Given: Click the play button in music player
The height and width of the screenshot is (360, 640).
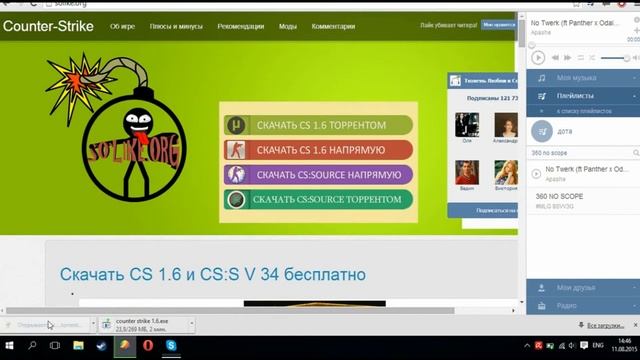Looking at the screenshot, I should pos(538,58).
